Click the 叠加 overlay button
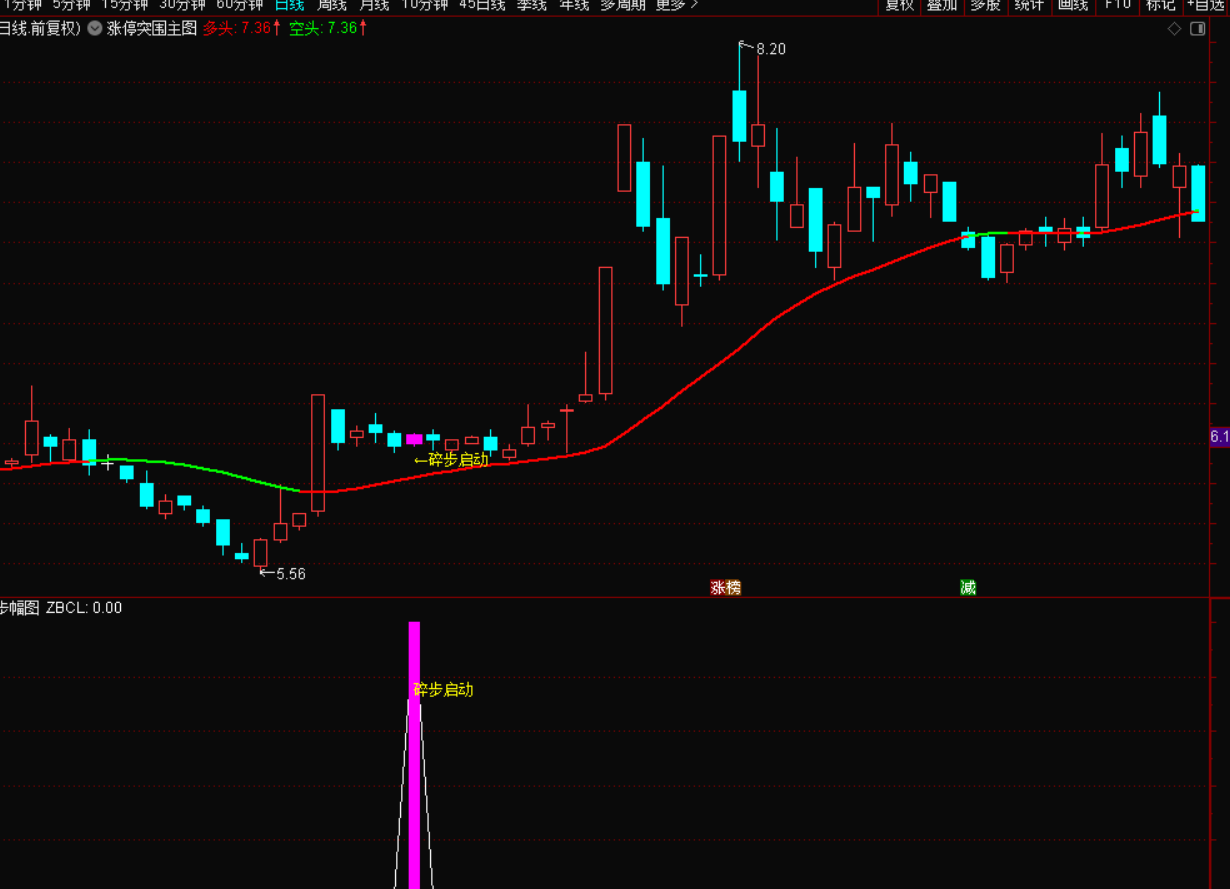This screenshot has width=1230, height=889. pyautogui.click(x=941, y=5)
